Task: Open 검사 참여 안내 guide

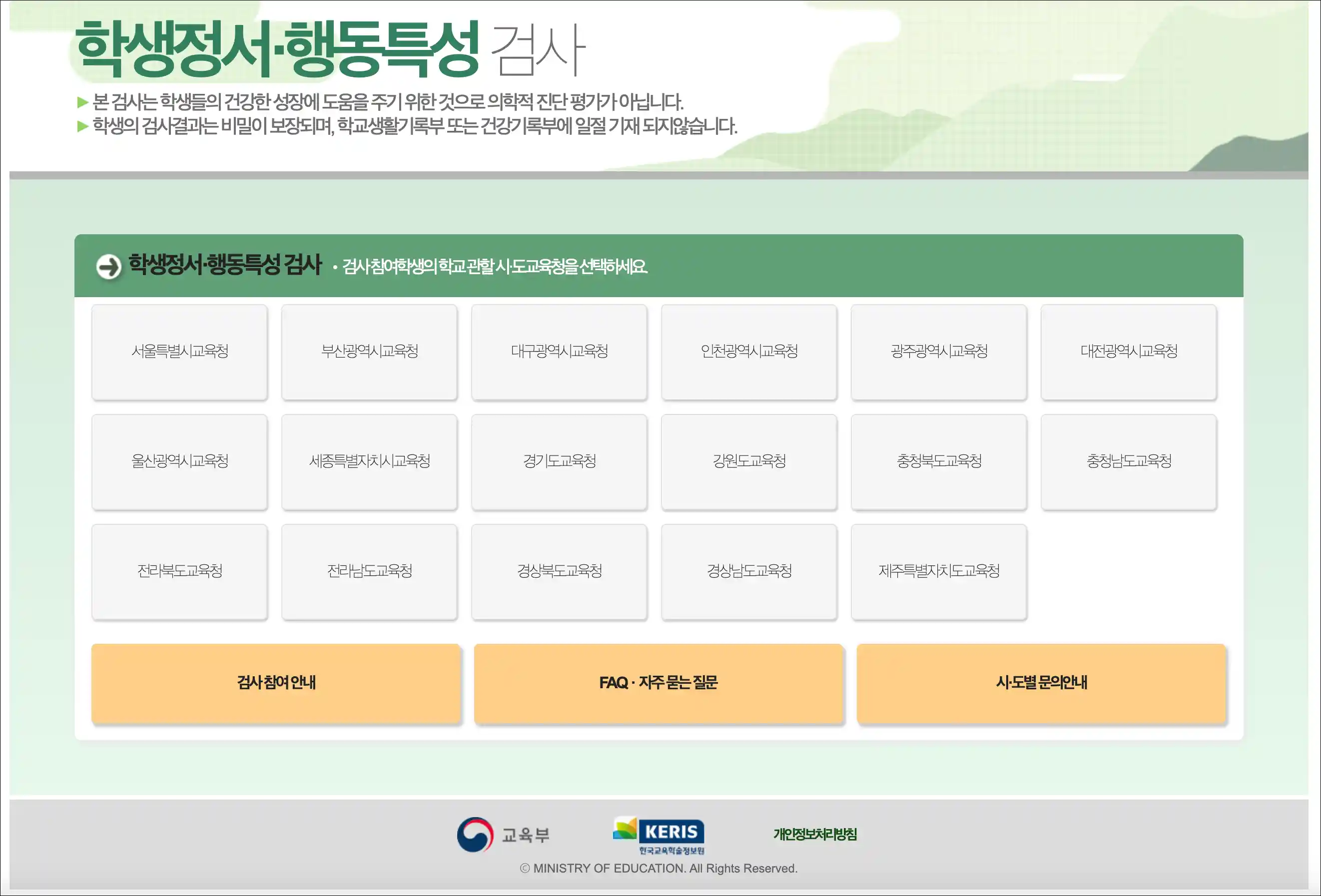Action: (276, 683)
